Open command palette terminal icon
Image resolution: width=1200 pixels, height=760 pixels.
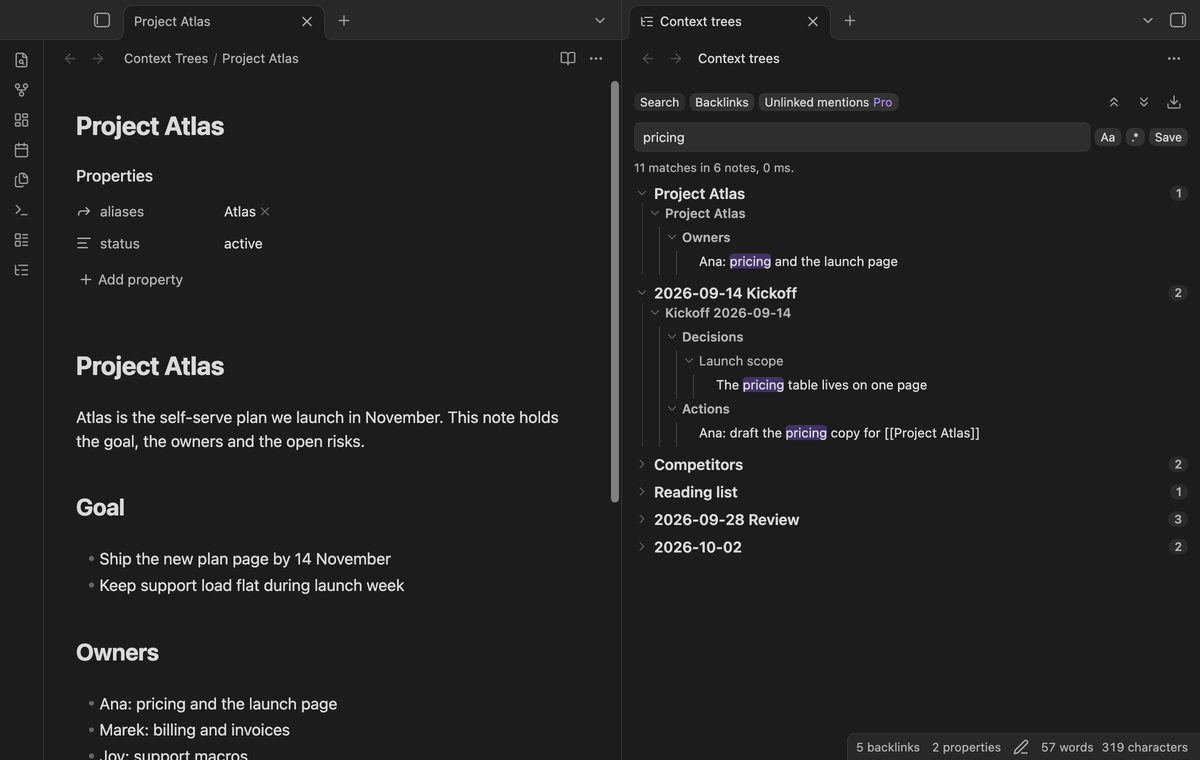pos(21,210)
